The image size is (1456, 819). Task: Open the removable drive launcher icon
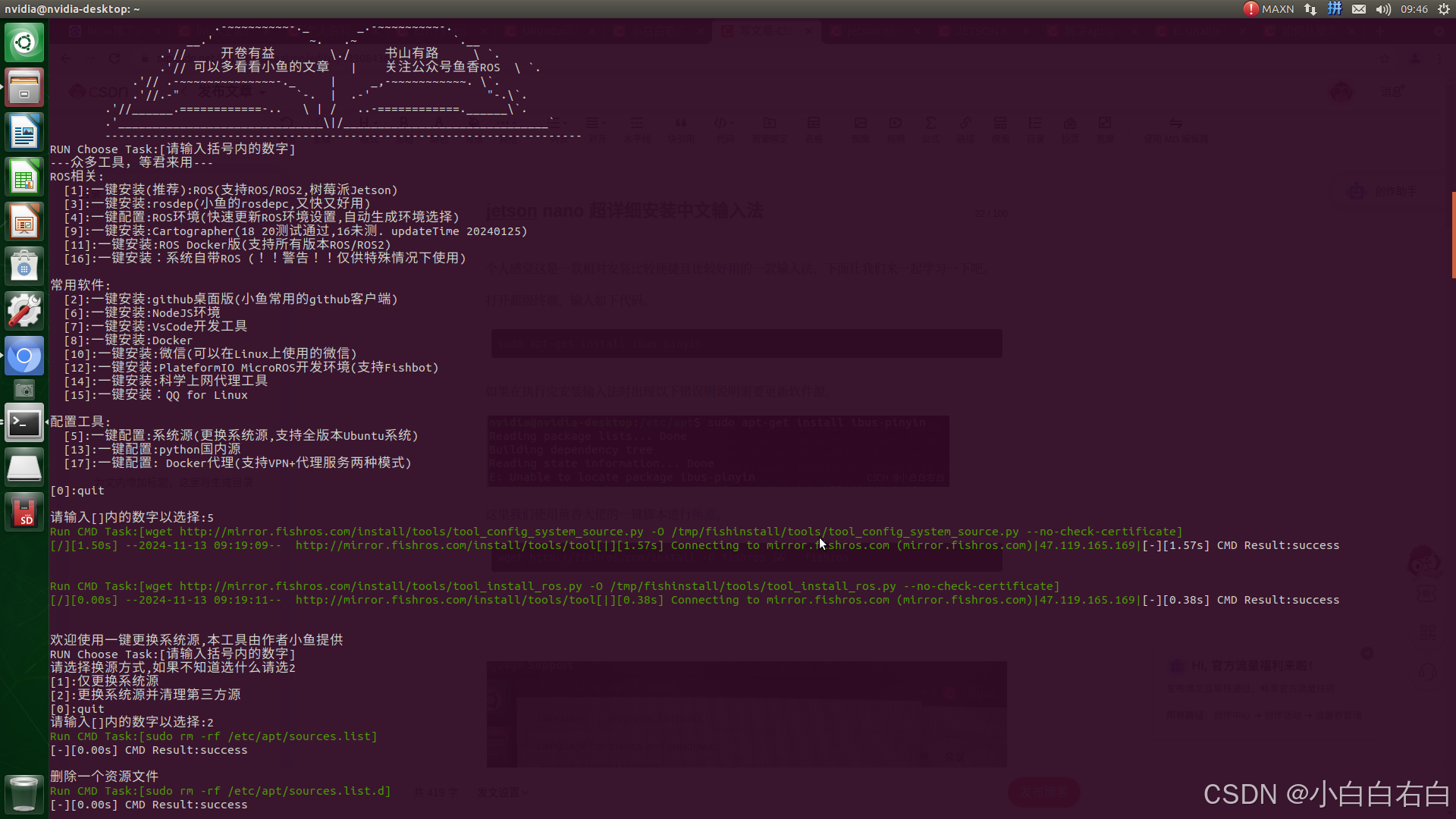click(x=24, y=468)
